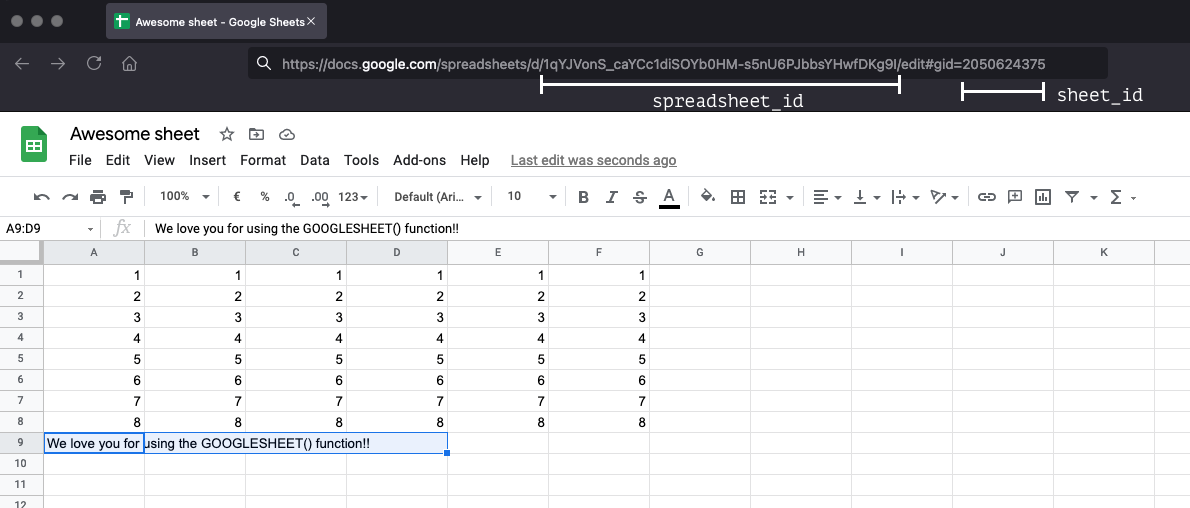Open text rotation dropdown
1190x508 pixels.
point(945,197)
